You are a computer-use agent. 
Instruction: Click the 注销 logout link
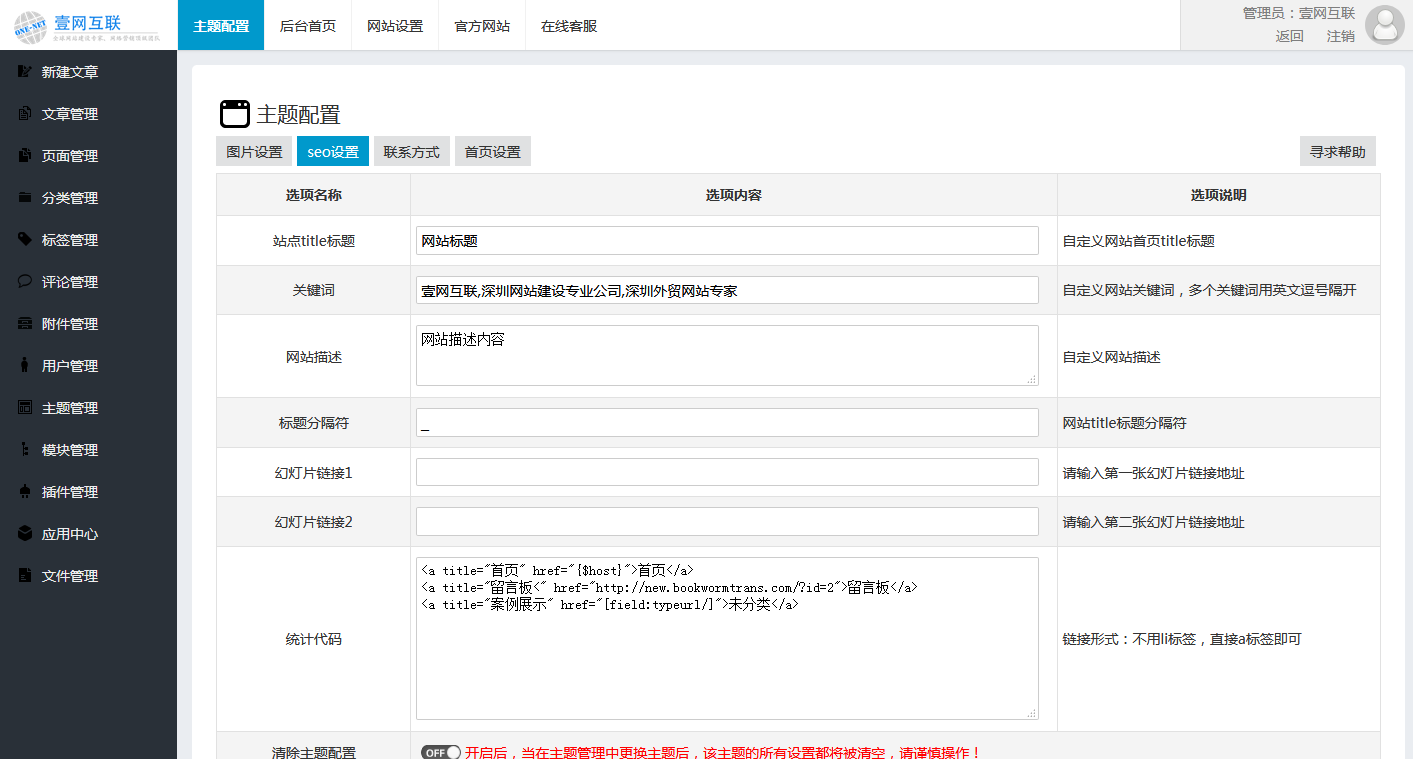click(x=1341, y=36)
